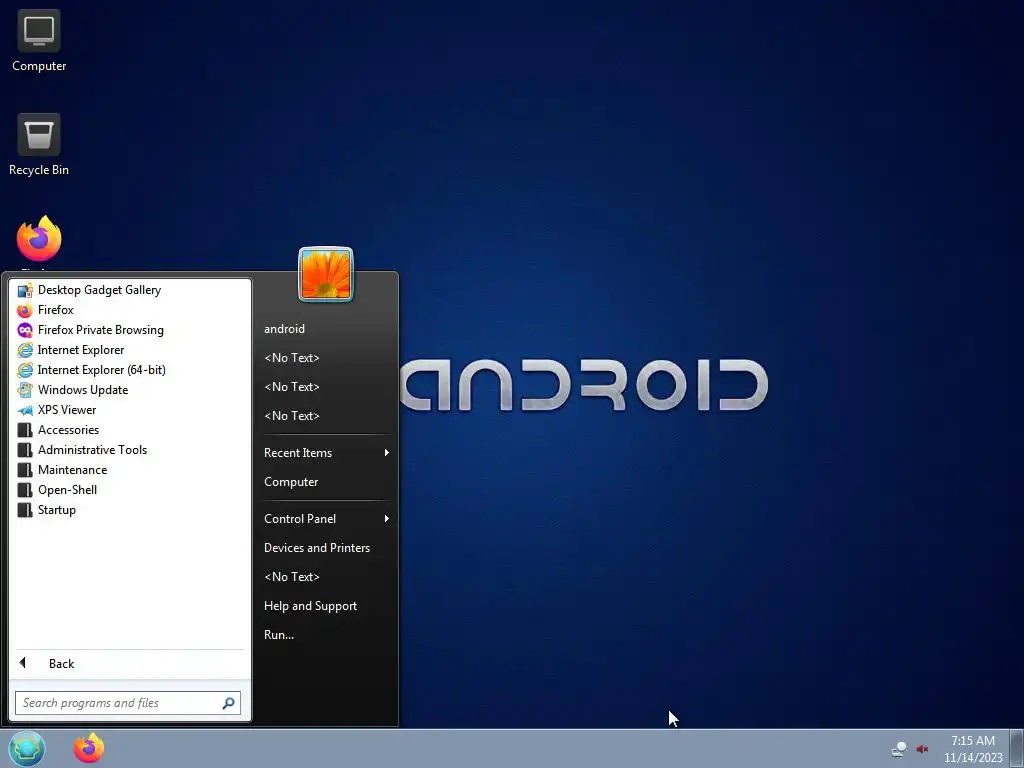Open the android user folder
The width and height of the screenshot is (1024, 768).
pos(284,329)
